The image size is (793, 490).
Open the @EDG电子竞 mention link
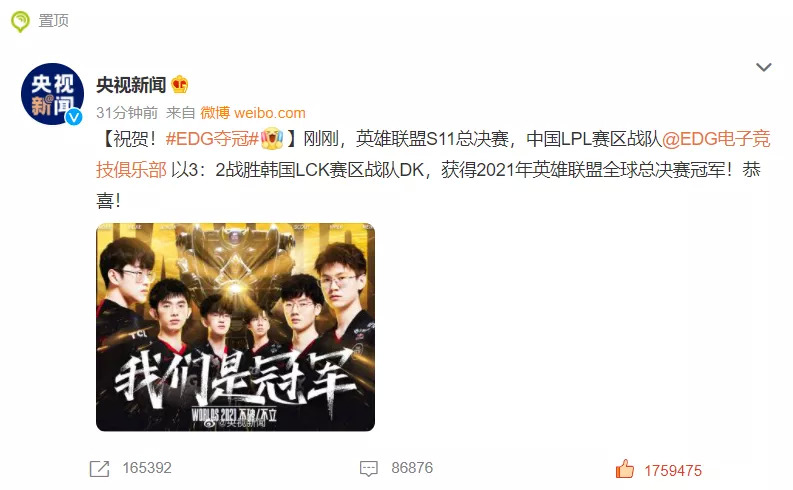(716, 139)
